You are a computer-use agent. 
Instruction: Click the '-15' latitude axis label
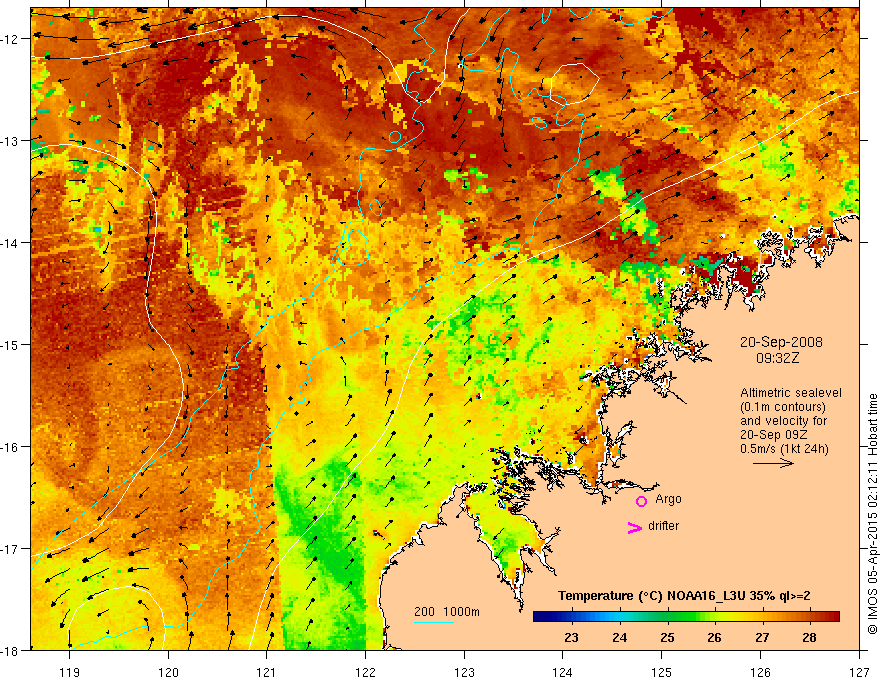[10, 344]
